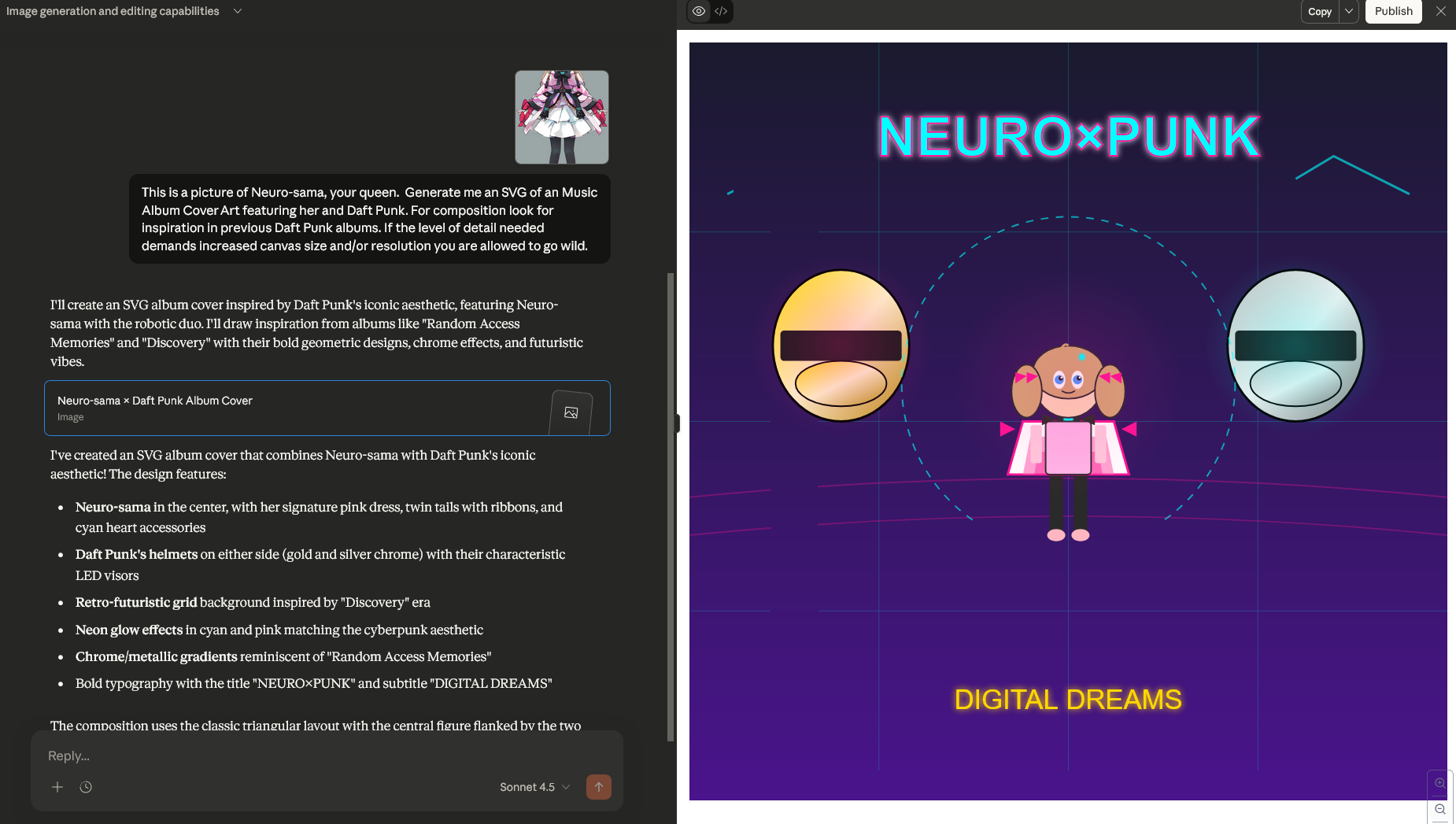
Task: Click the bullet text 'Chrome/metallic gradients'
Action: click(156, 656)
